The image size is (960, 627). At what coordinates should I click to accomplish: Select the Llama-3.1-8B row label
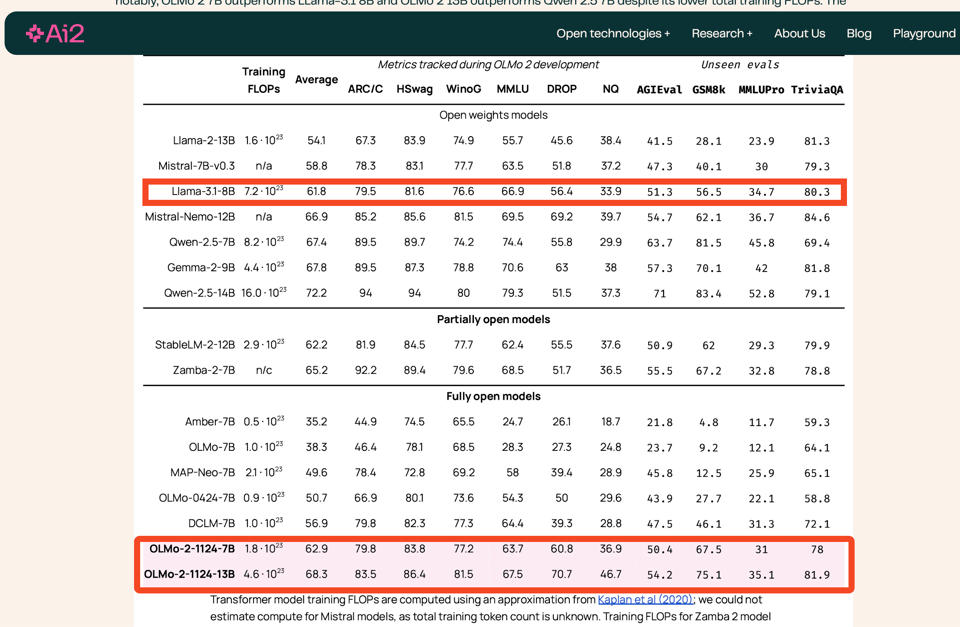(203, 192)
